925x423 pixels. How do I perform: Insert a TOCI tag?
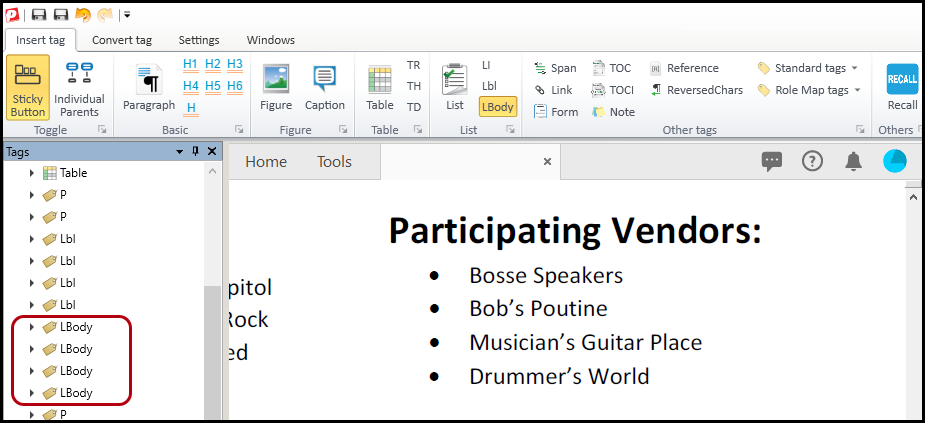coord(612,90)
